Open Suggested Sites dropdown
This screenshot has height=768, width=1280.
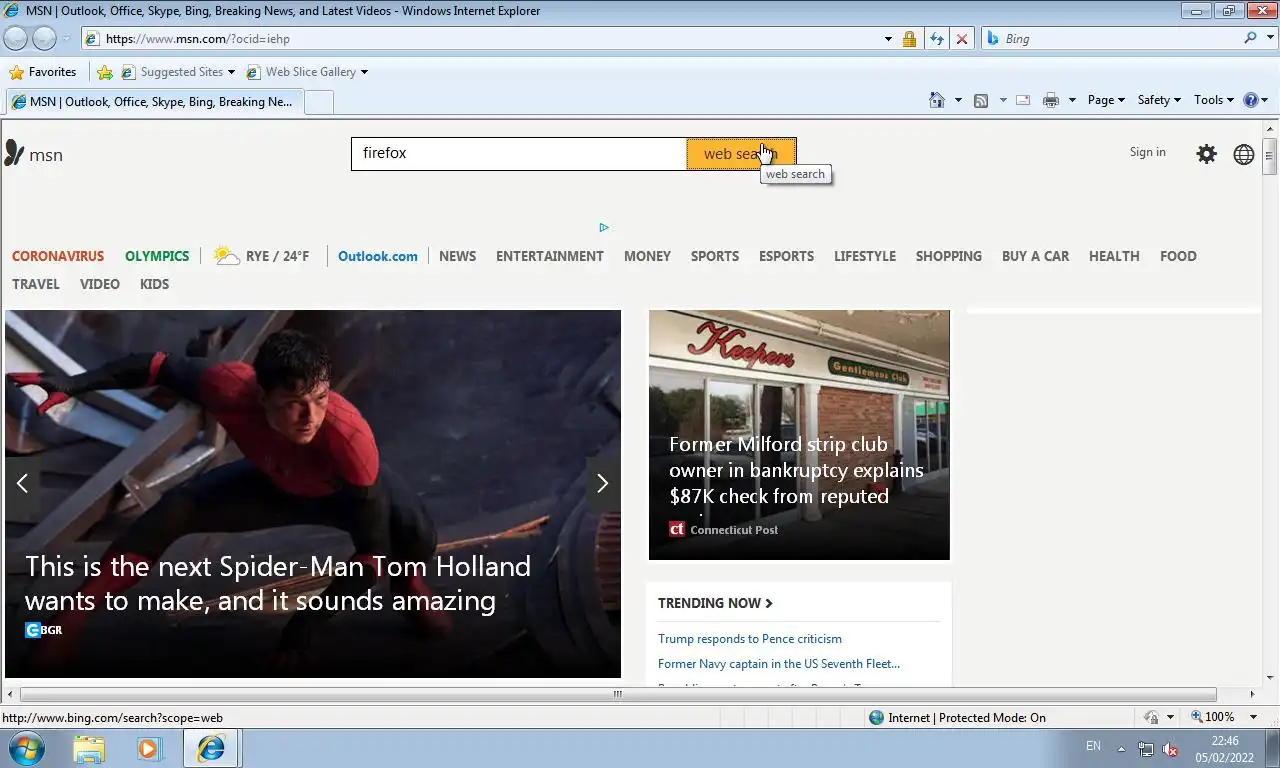178,72
